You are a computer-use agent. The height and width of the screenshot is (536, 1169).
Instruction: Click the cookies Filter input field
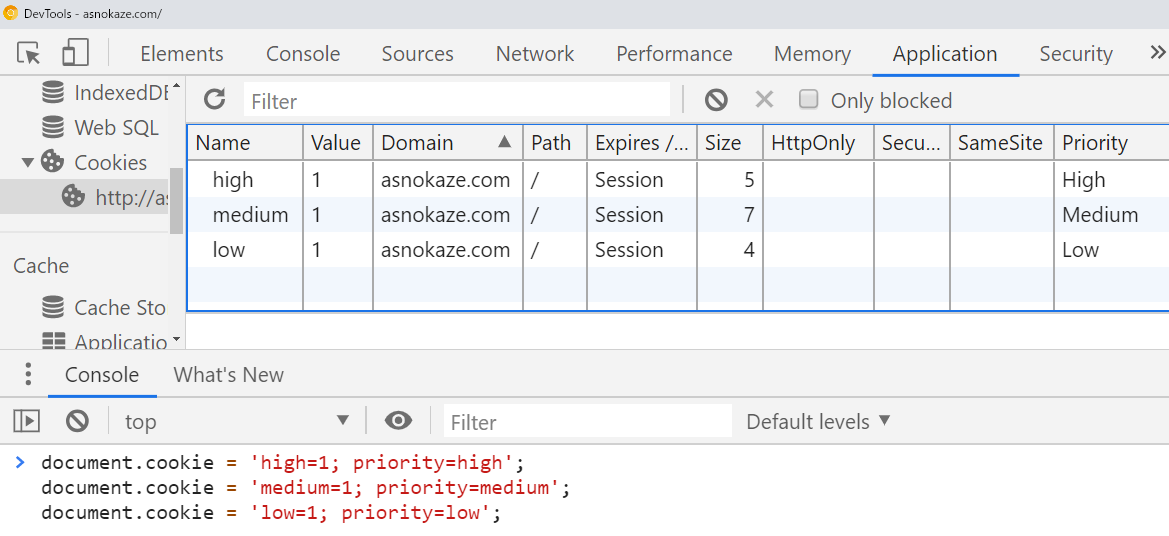(456, 101)
